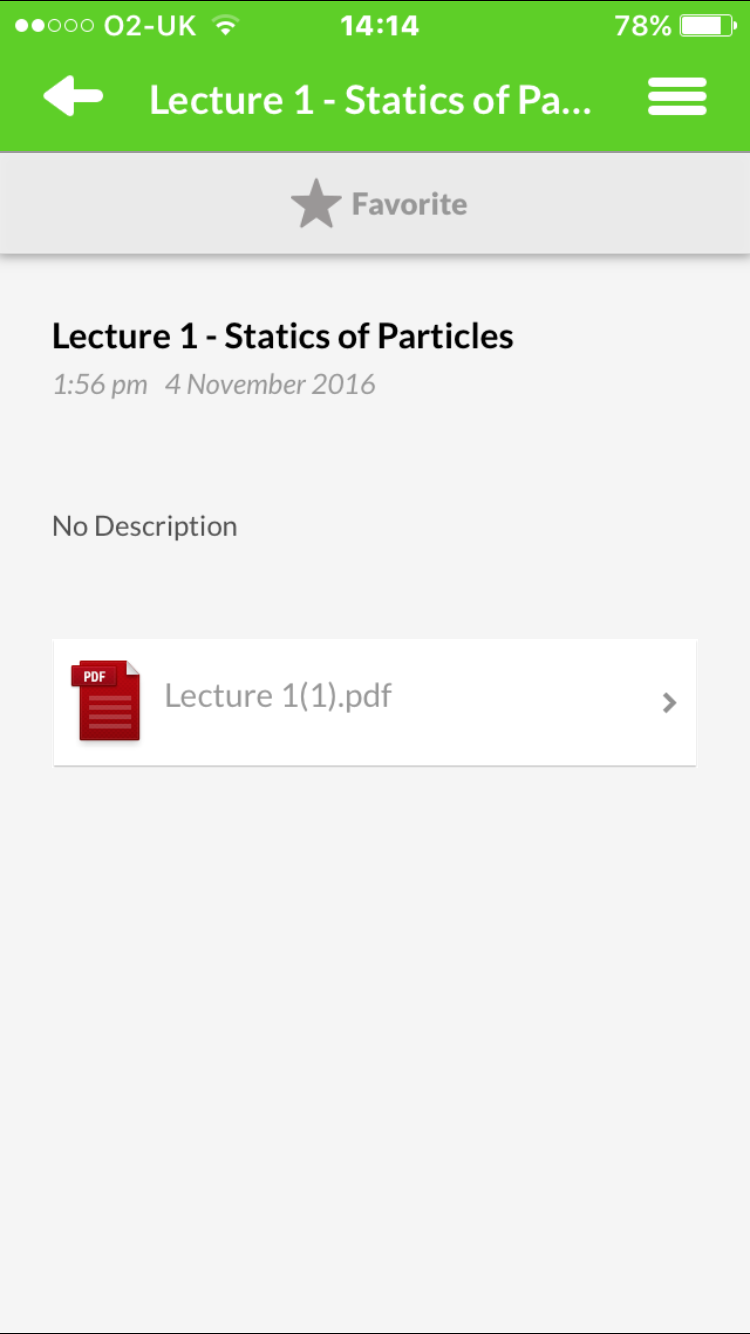Open the Lecture 1(1).pdf file name
Screen dimensions: 750x1334
point(278,696)
